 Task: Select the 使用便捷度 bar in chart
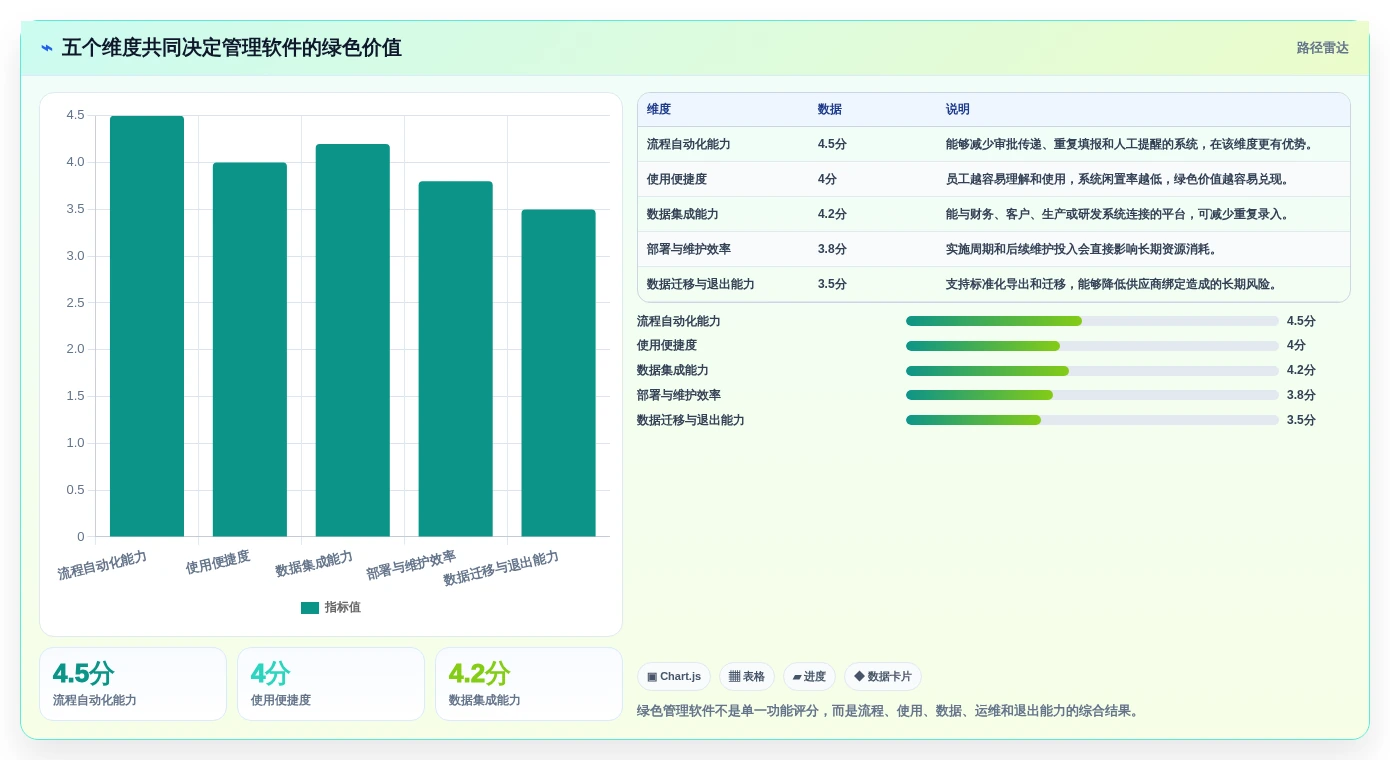250,350
